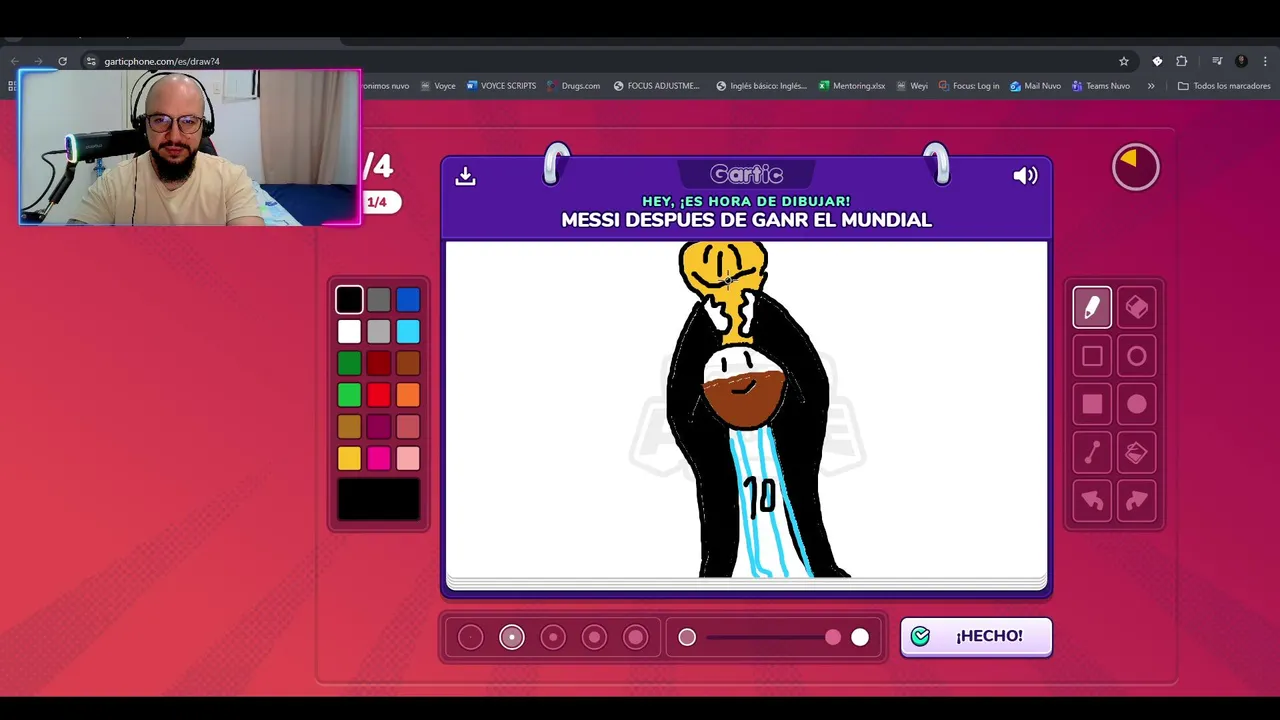The height and width of the screenshot is (720, 1280).
Task: View site information icon beside URL
Action: click(91, 61)
